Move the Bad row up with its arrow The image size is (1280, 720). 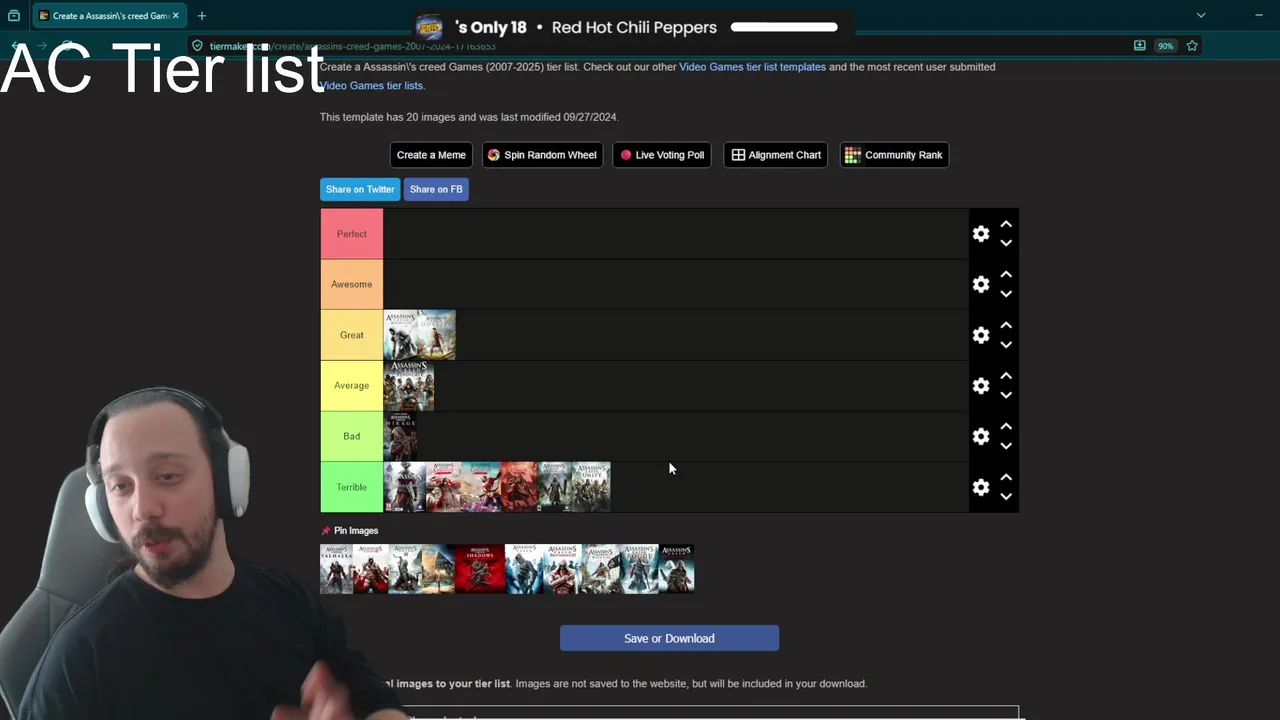[1006, 427]
